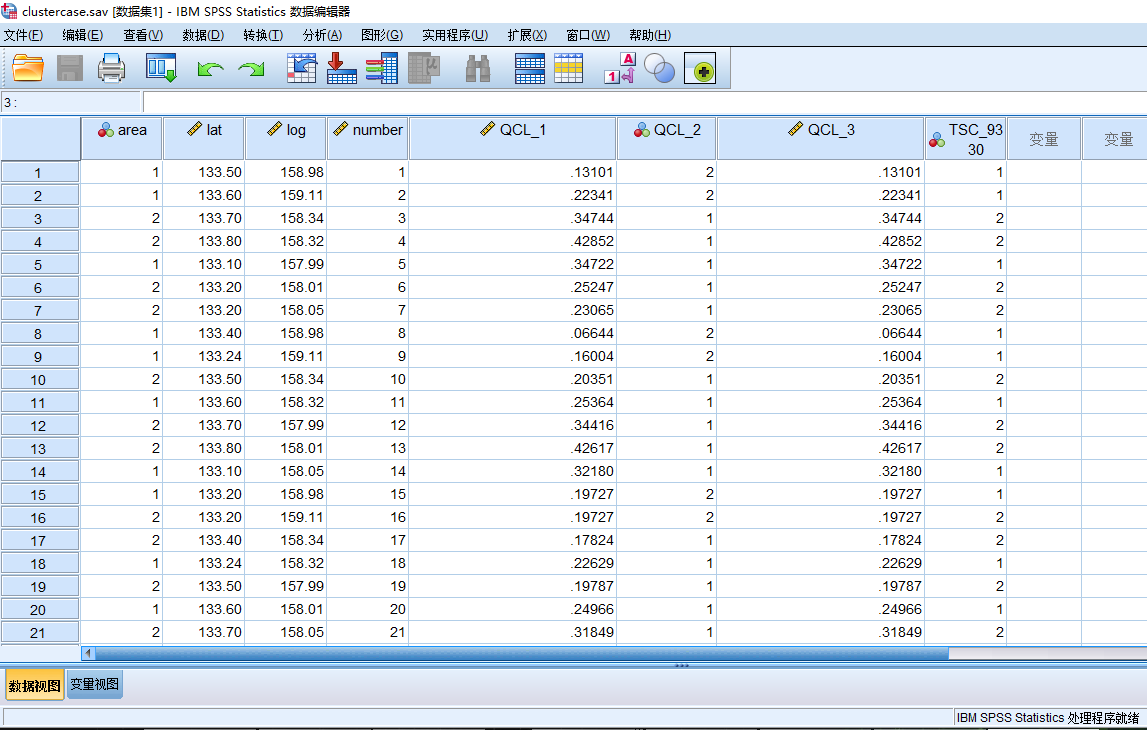Click the green Undo arrow
This screenshot has height=730, width=1147.
(x=210, y=69)
